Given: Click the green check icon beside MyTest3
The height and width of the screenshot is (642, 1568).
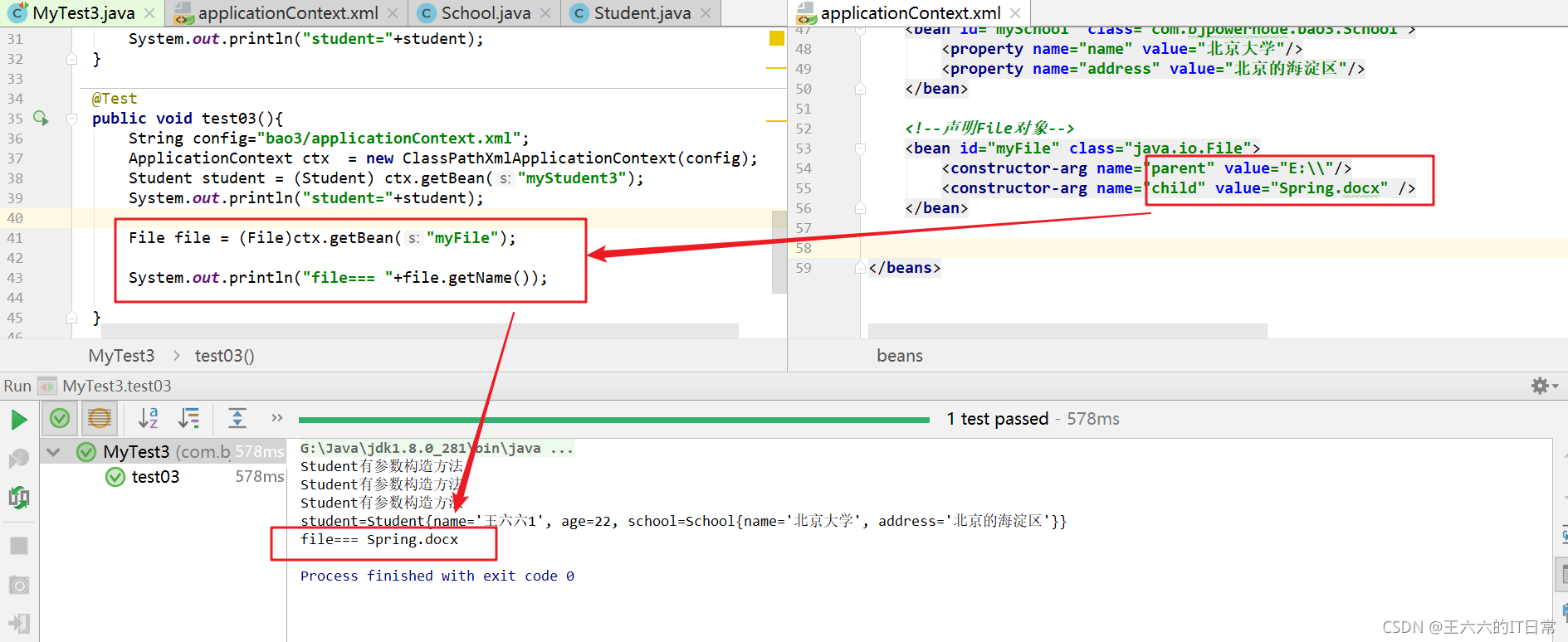Looking at the screenshot, I should 86,452.
